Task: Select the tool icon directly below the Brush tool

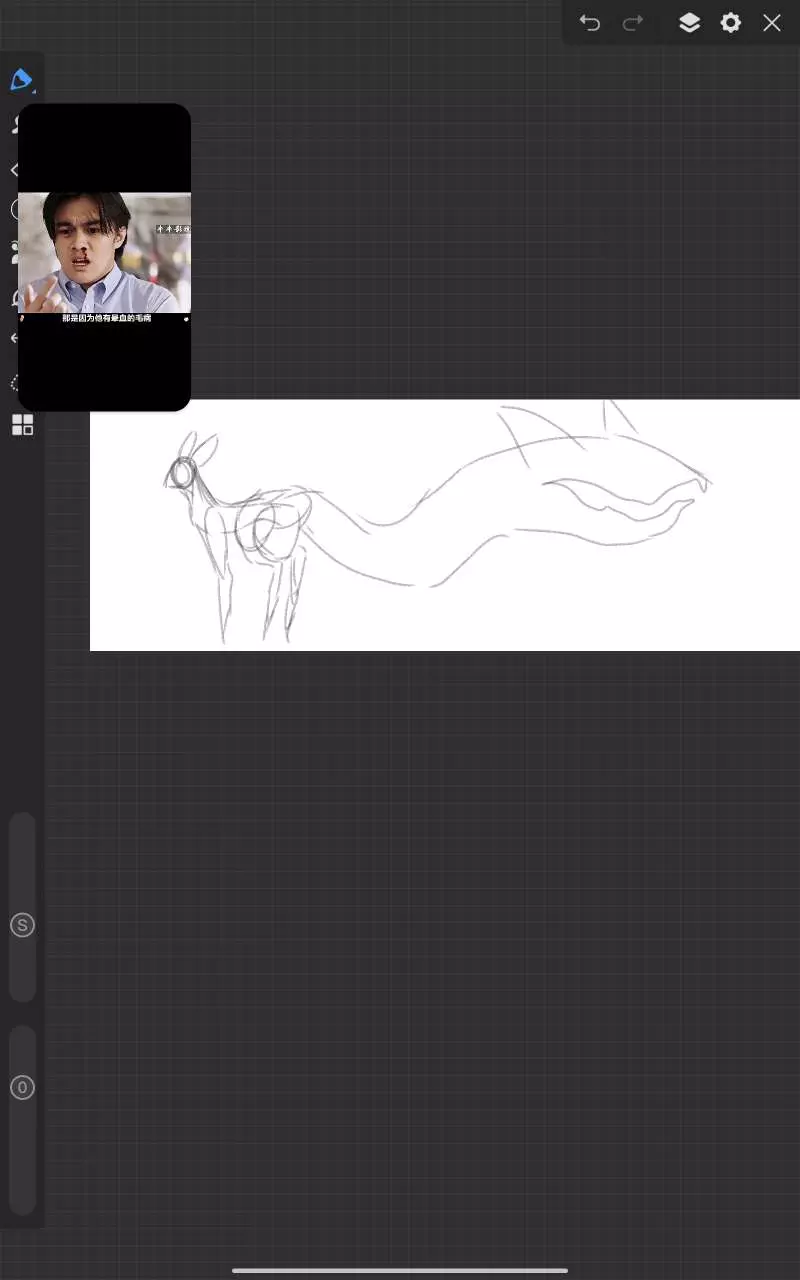Action: (x=14, y=124)
